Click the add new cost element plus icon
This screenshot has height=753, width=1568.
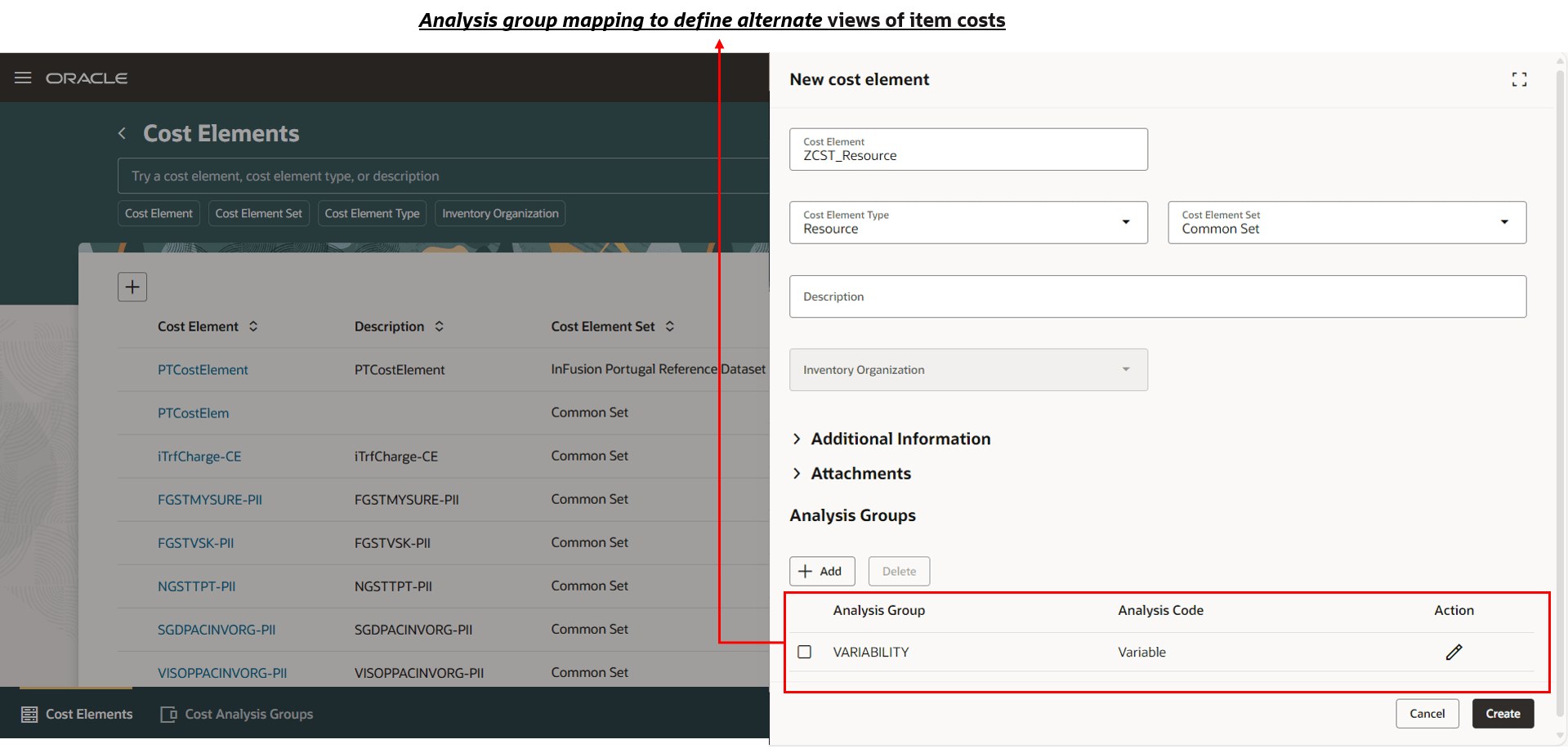(x=132, y=287)
